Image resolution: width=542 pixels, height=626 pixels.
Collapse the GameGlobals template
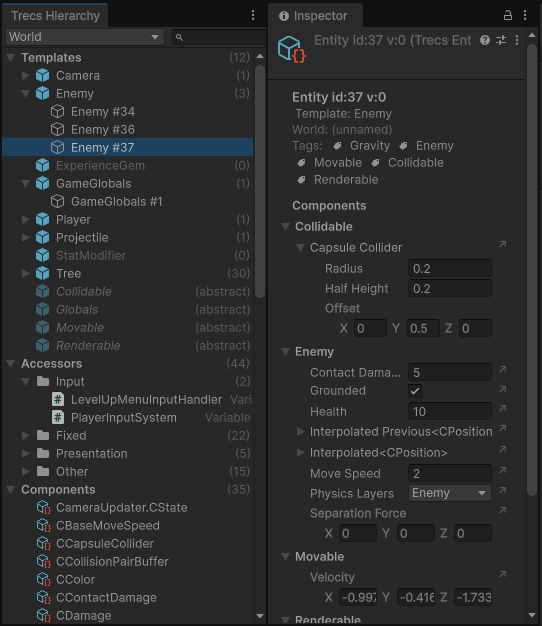pyautogui.click(x=26, y=184)
